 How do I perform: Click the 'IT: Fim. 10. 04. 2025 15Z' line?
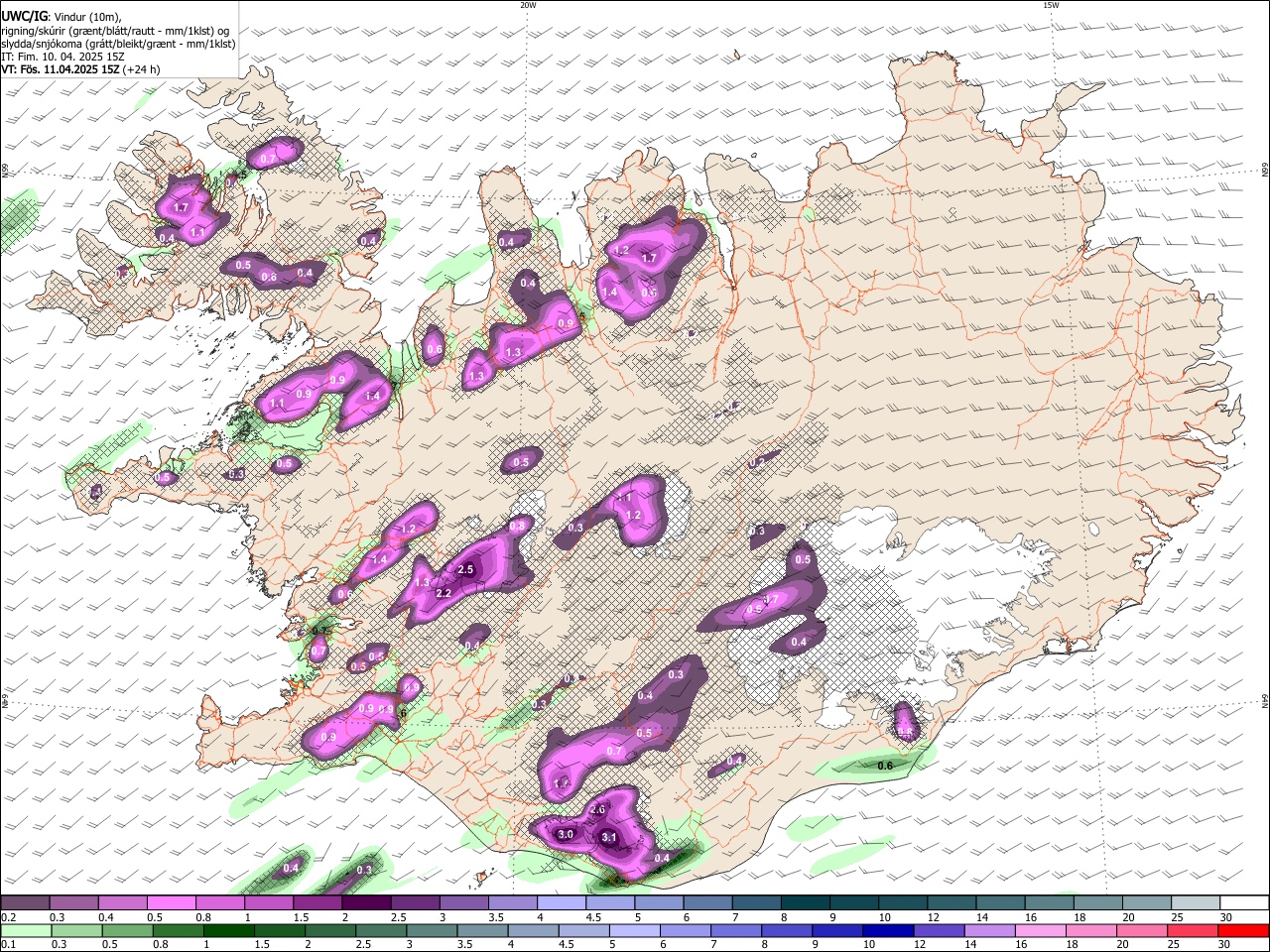[x=63, y=57]
